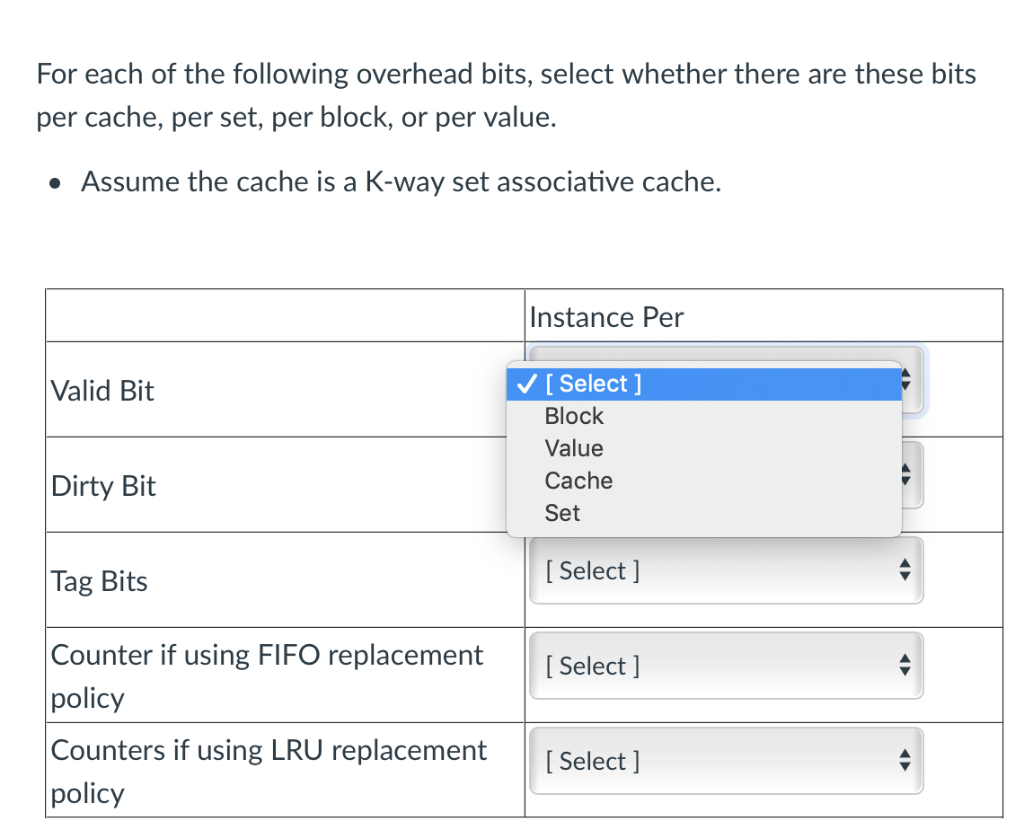The height and width of the screenshot is (830, 1024).
Task: Click the Dirty Bit row label
Action: tap(103, 486)
